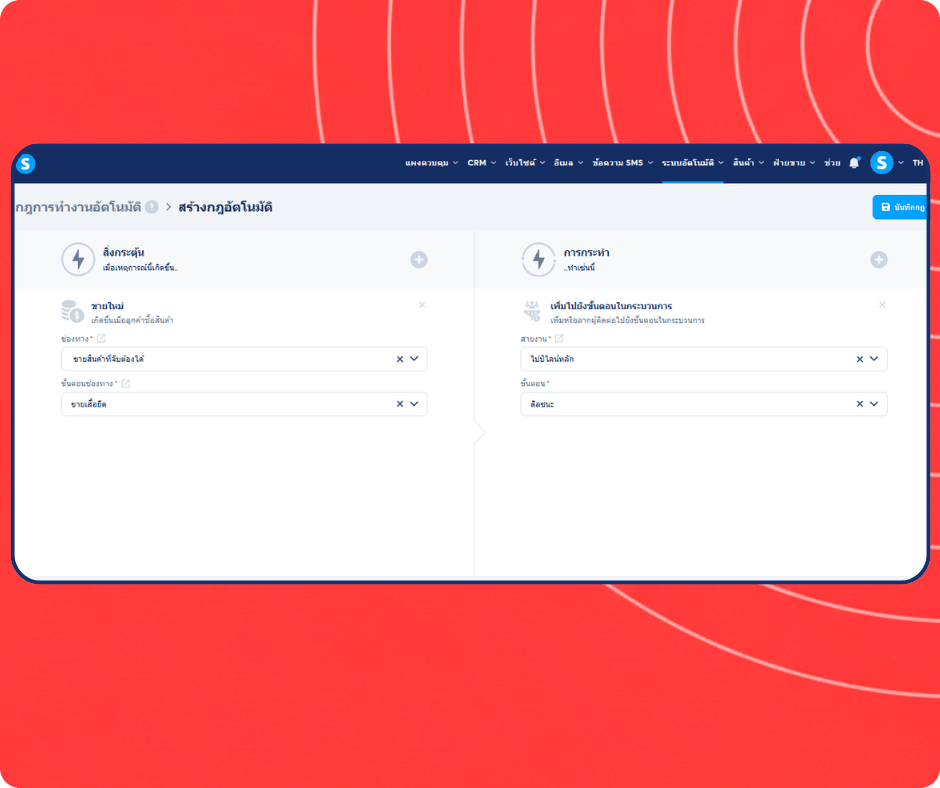940x788 pixels.
Task: Click the สร้างกฎอัตโนมัติ page title
Action: [225, 207]
